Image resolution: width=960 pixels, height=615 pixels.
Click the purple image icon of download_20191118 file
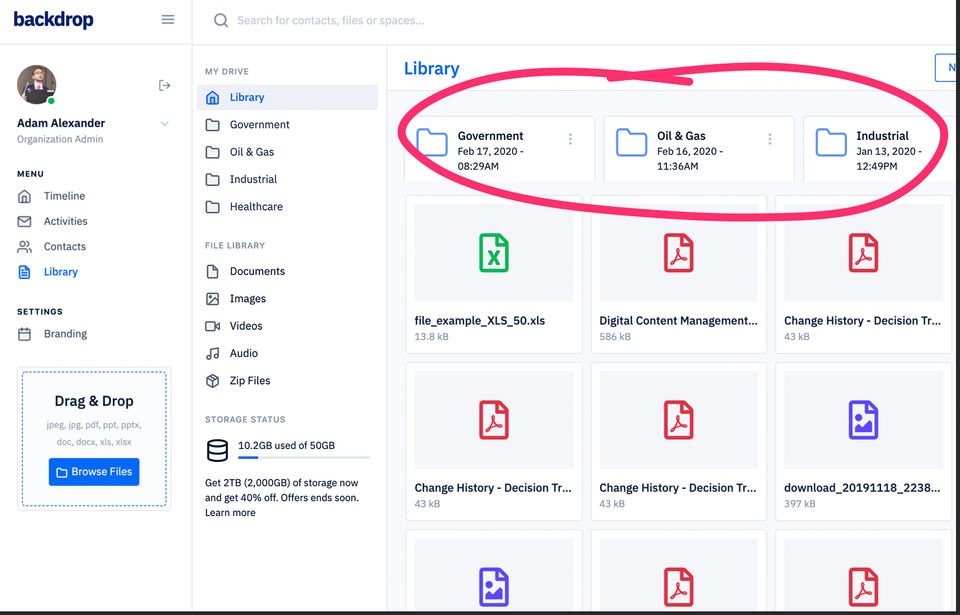point(863,420)
